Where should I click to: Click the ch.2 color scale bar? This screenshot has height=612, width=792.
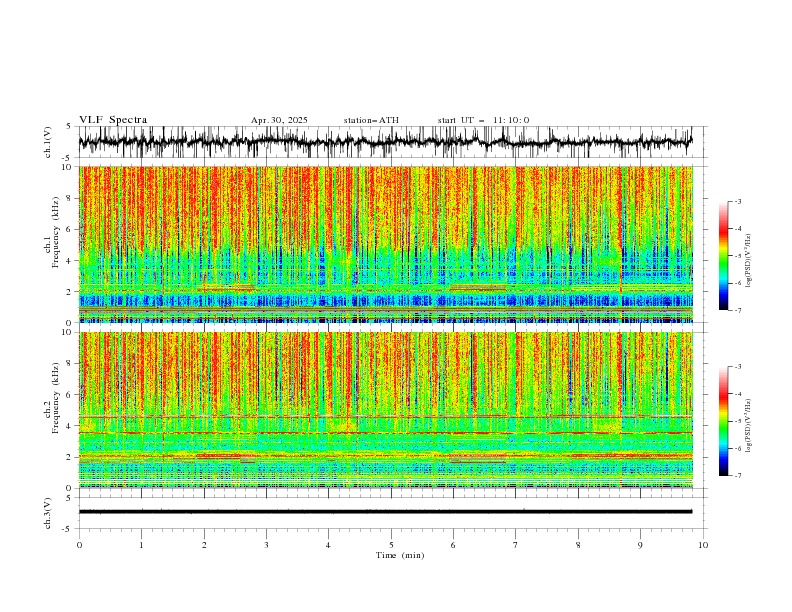[x=723, y=421]
